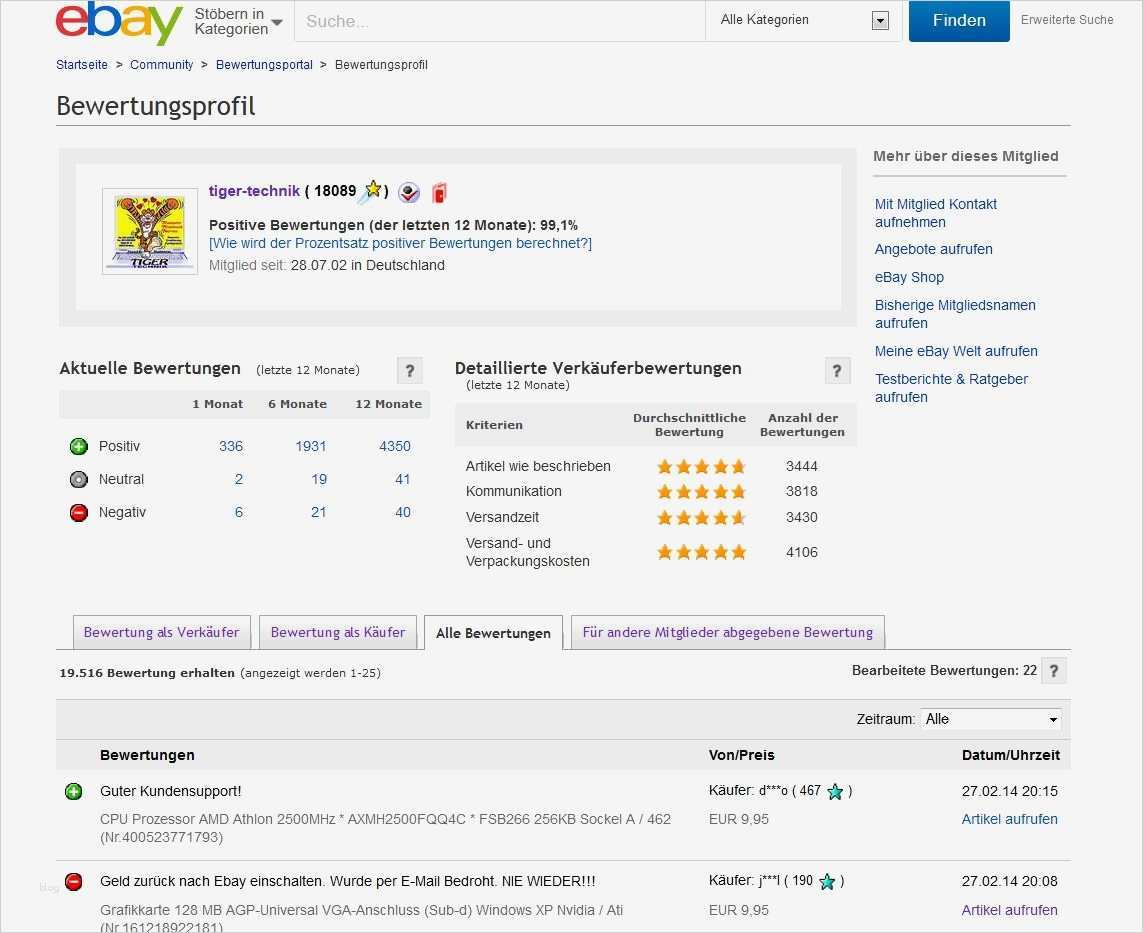
Task: Click stars for Versand- und Verpackungskosten
Action: click(701, 553)
